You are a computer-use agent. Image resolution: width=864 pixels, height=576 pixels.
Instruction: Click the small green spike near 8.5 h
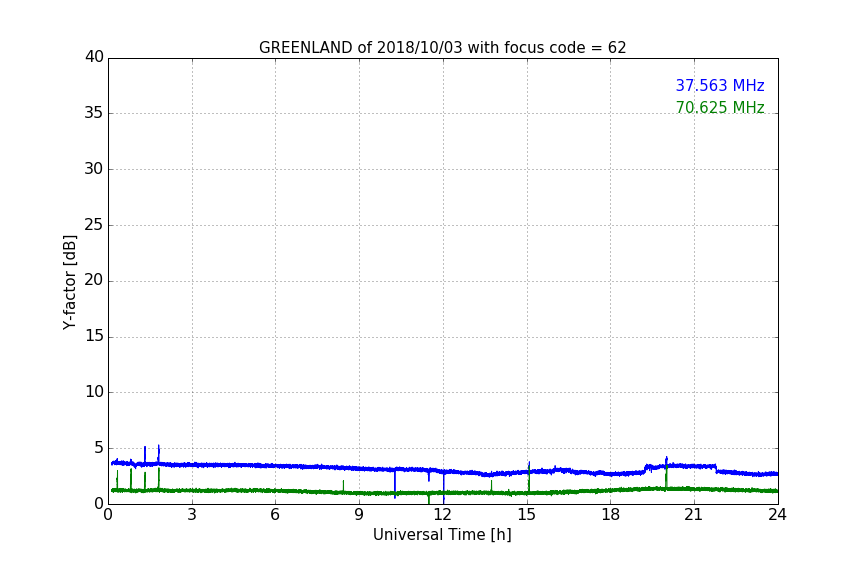coord(343,486)
